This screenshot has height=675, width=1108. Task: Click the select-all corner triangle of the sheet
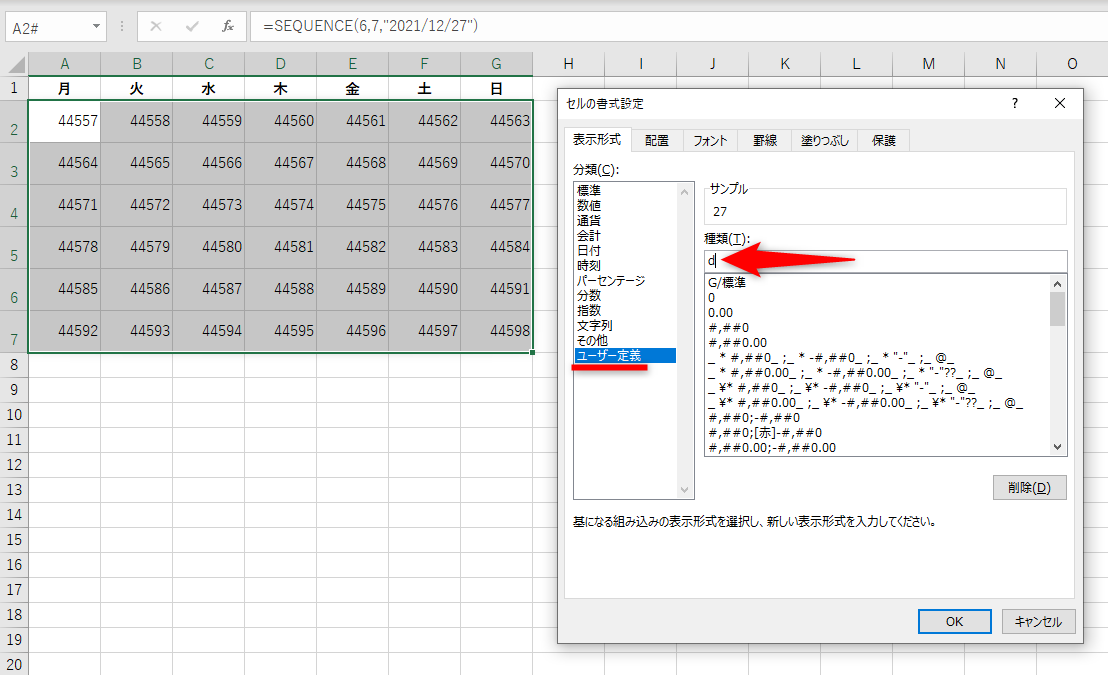pos(17,65)
